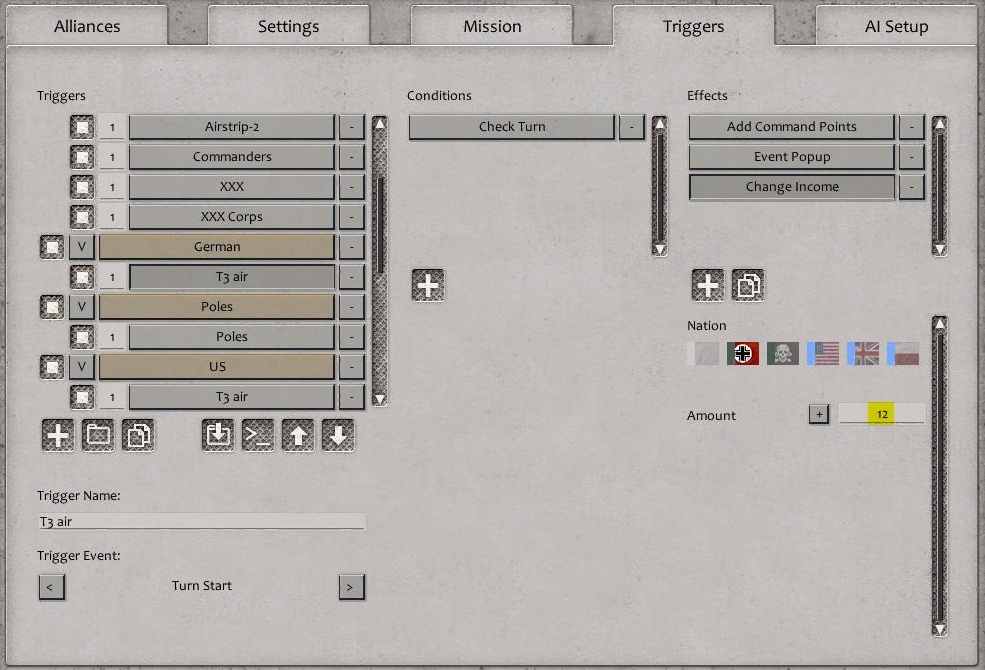Remove the US folder with minus button
The height and width of the screenshot is (670, 985).
352,367
